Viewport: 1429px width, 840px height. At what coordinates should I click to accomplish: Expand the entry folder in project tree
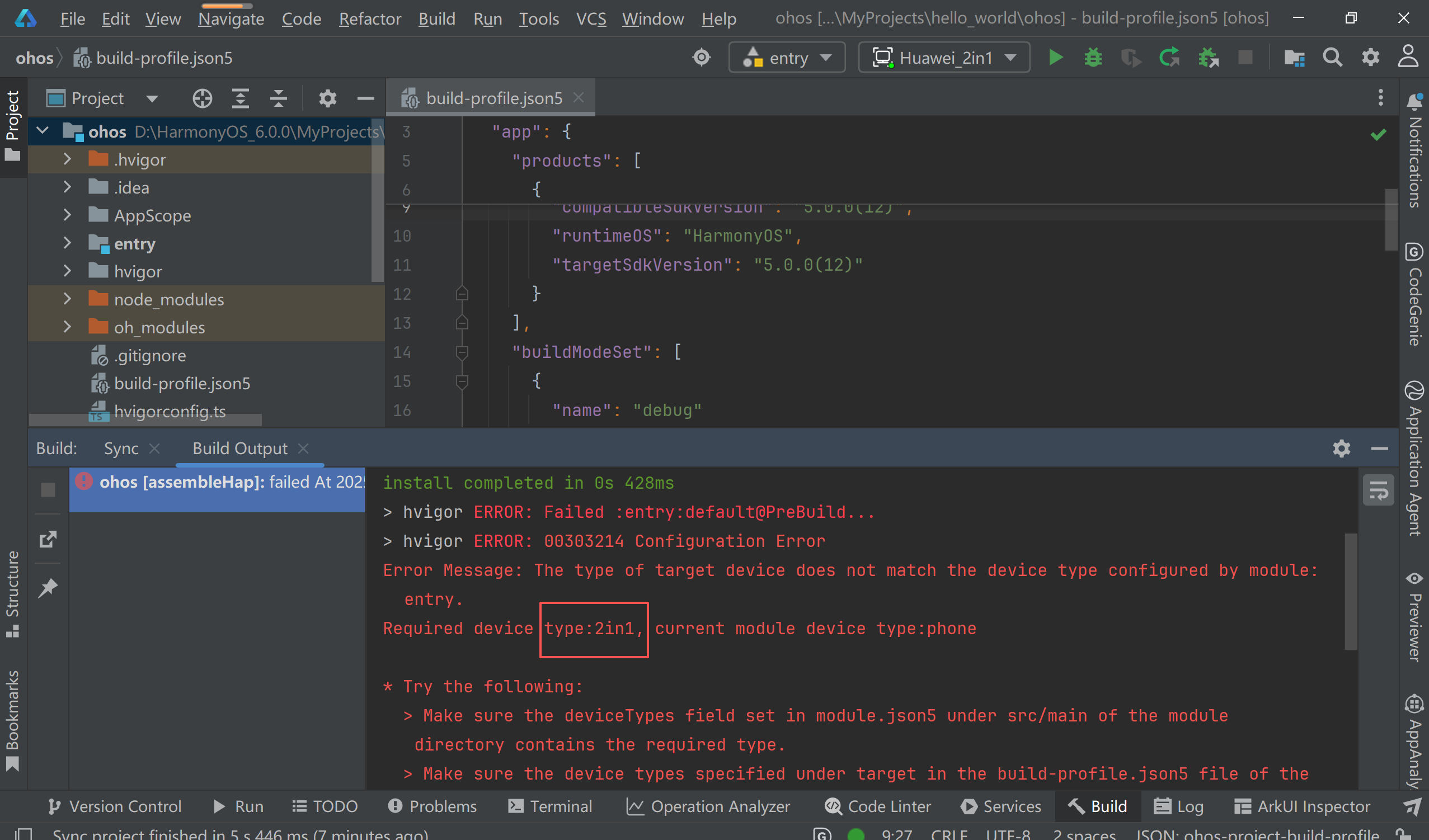pos(67,243)
